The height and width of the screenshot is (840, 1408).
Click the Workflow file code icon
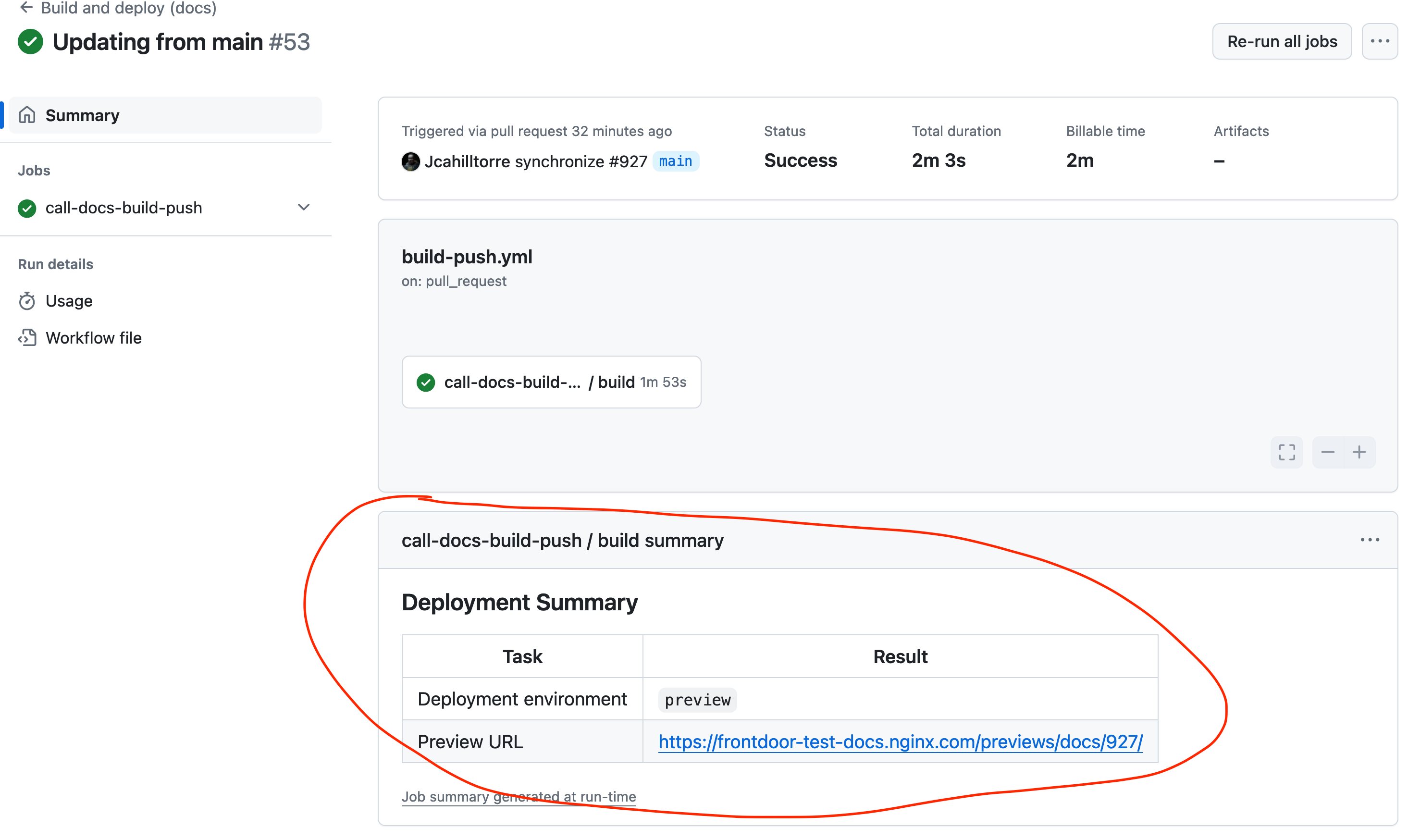[x=27, y=338]
